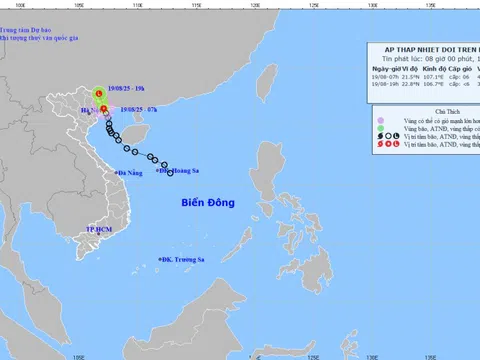Click the '120E' top axis label
The image size is (480, 360).
point(255,5)
